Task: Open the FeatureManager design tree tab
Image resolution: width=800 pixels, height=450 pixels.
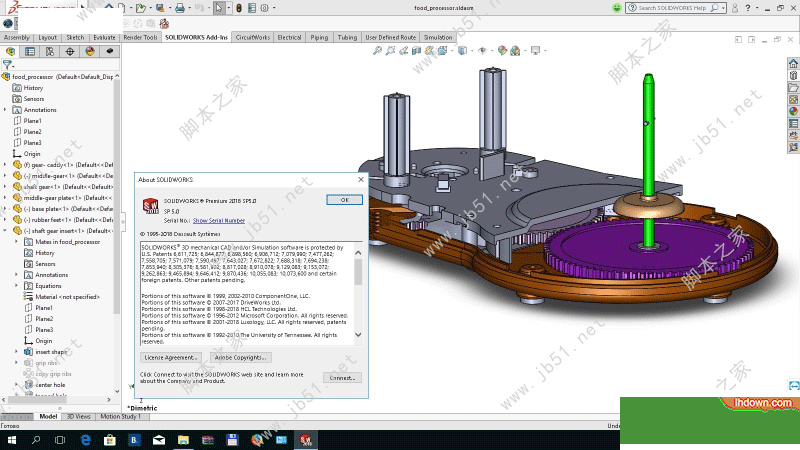Action: [10, 51]
